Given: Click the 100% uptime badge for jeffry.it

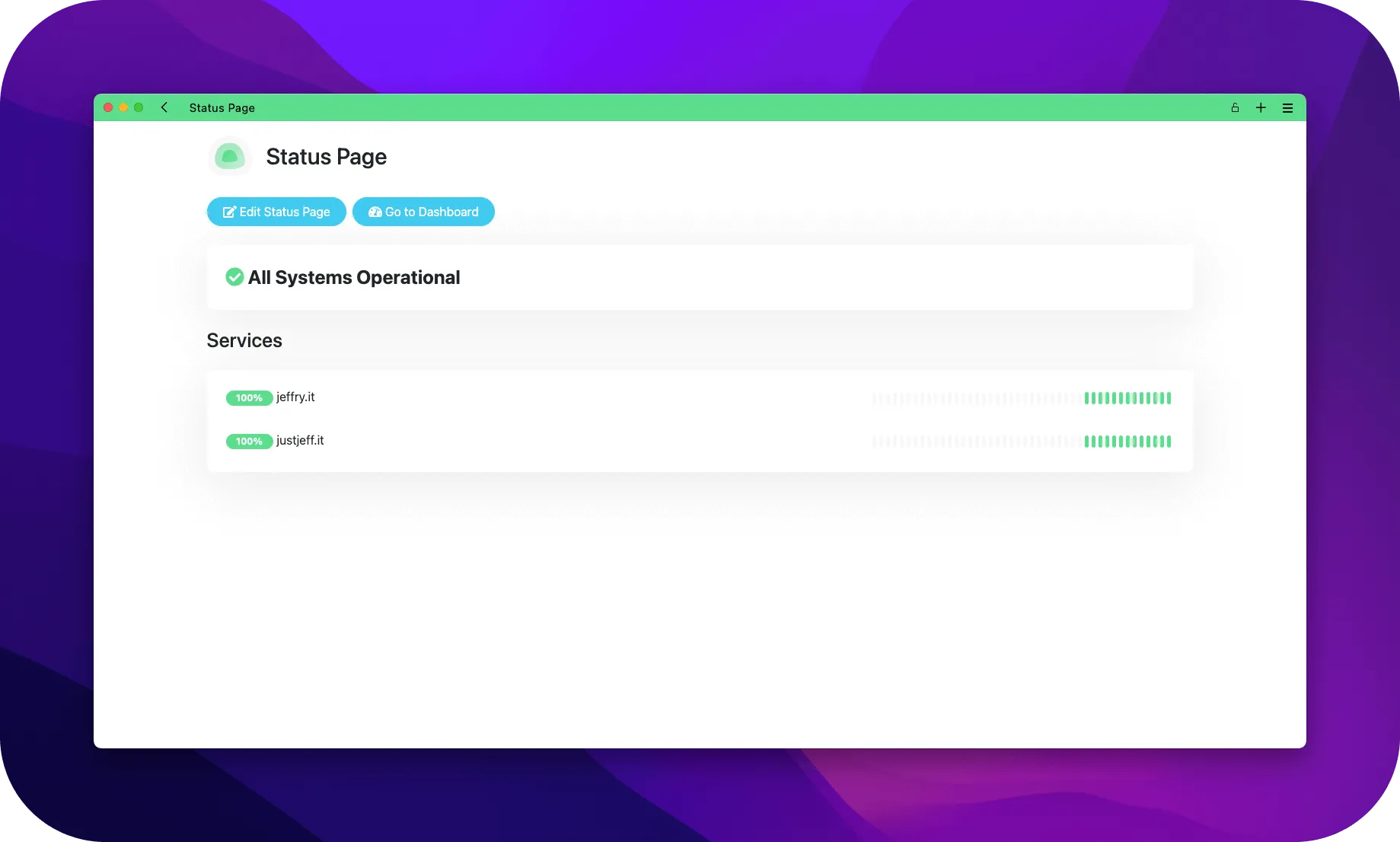Looking at the screenshot, I should pyautogui.click(x=249, y=397).
